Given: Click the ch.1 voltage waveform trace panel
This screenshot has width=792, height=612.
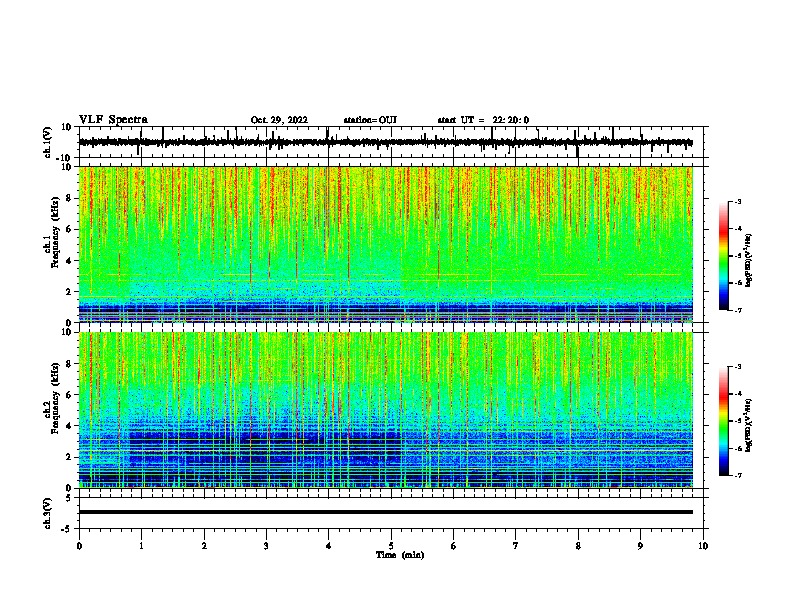Looking at the screenshot, I should [391, 142].
